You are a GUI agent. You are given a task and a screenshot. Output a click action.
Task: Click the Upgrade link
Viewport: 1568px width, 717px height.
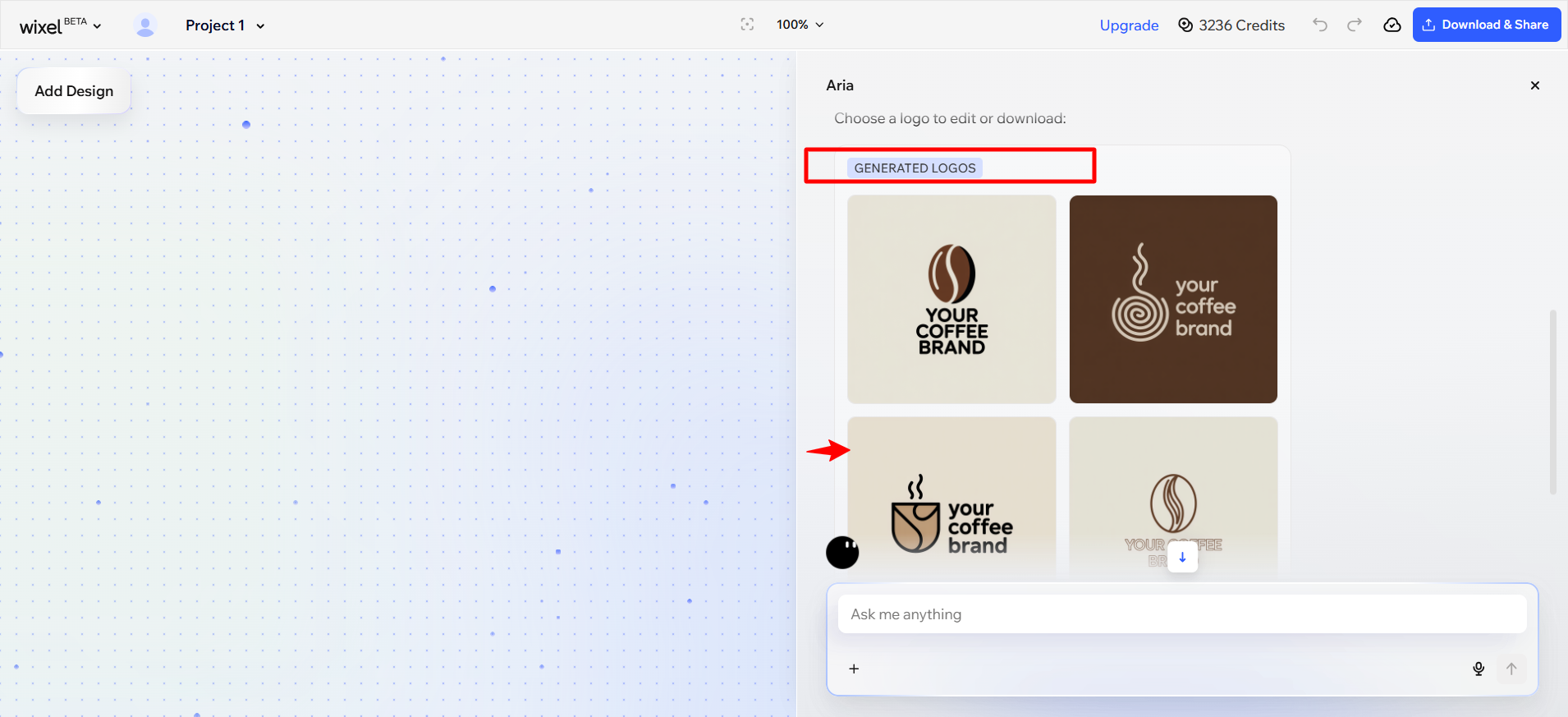click(1129, 25)
